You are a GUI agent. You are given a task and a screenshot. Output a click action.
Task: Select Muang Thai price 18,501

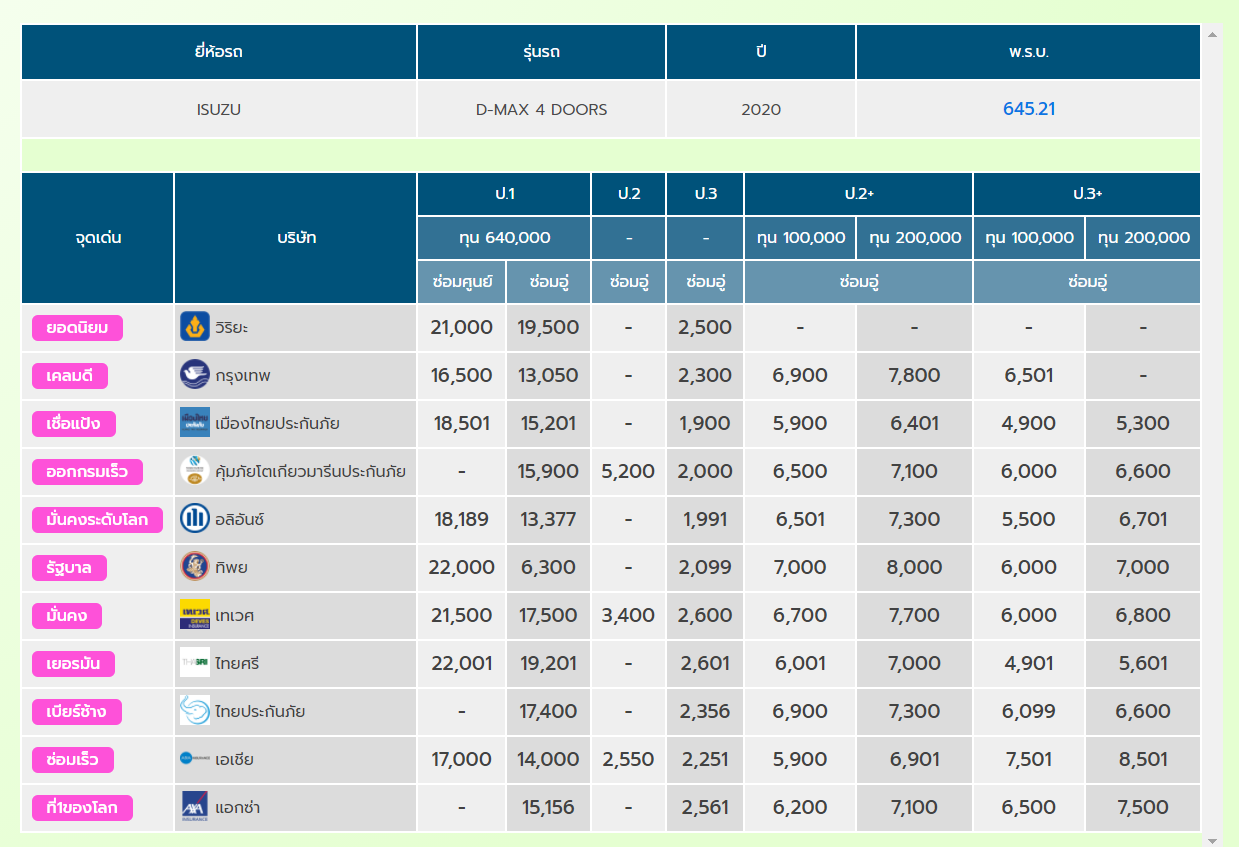click(x=462, y=423)
